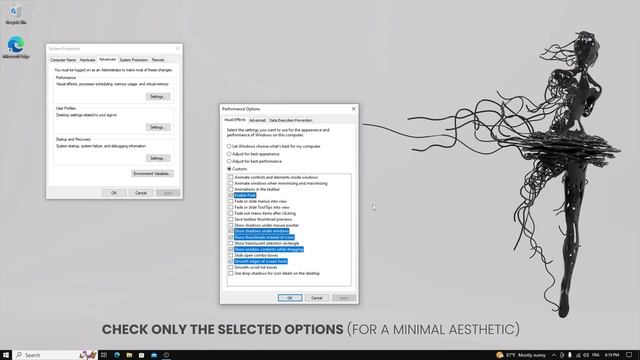Check 'Use drop shadows for icon labels'
Image resolution: width=640 pixels, height=360 pixels.
pyautogui.click(x=231, y=273)
